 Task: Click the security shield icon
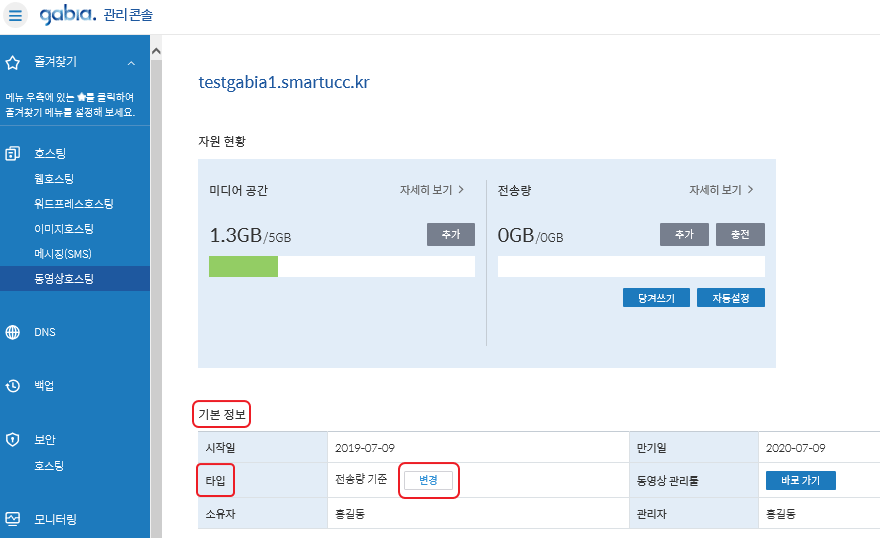pyautogui.click(x=12, y=440)
